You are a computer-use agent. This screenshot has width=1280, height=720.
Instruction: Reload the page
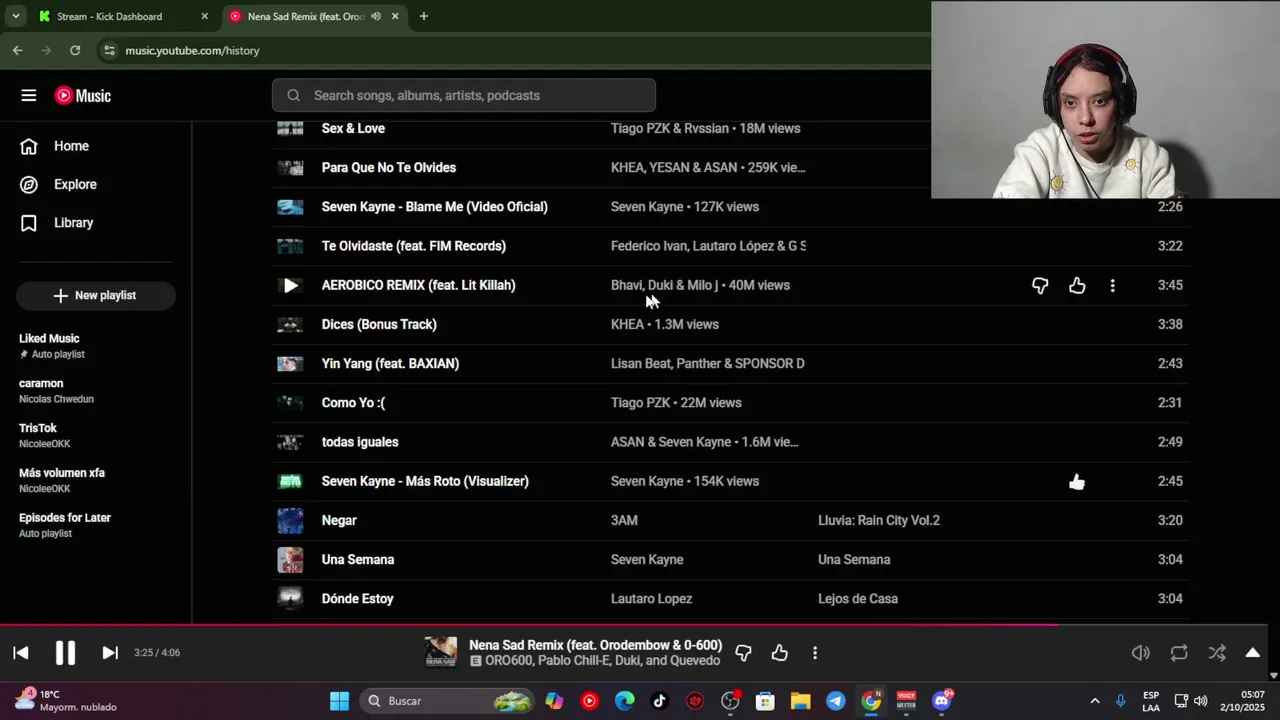tap(75, 50)
